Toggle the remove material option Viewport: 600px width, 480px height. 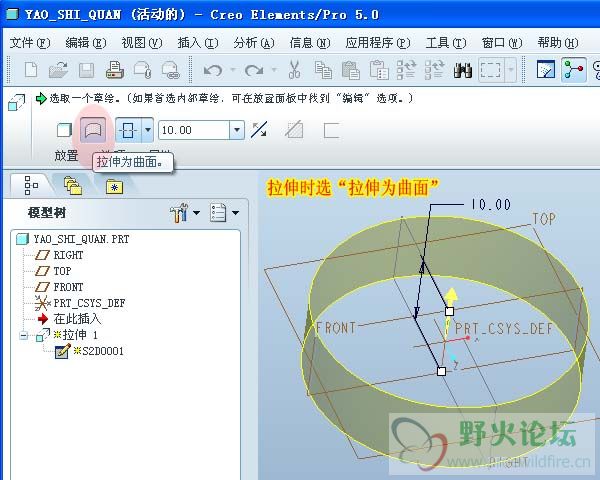[x=295, y=130]
